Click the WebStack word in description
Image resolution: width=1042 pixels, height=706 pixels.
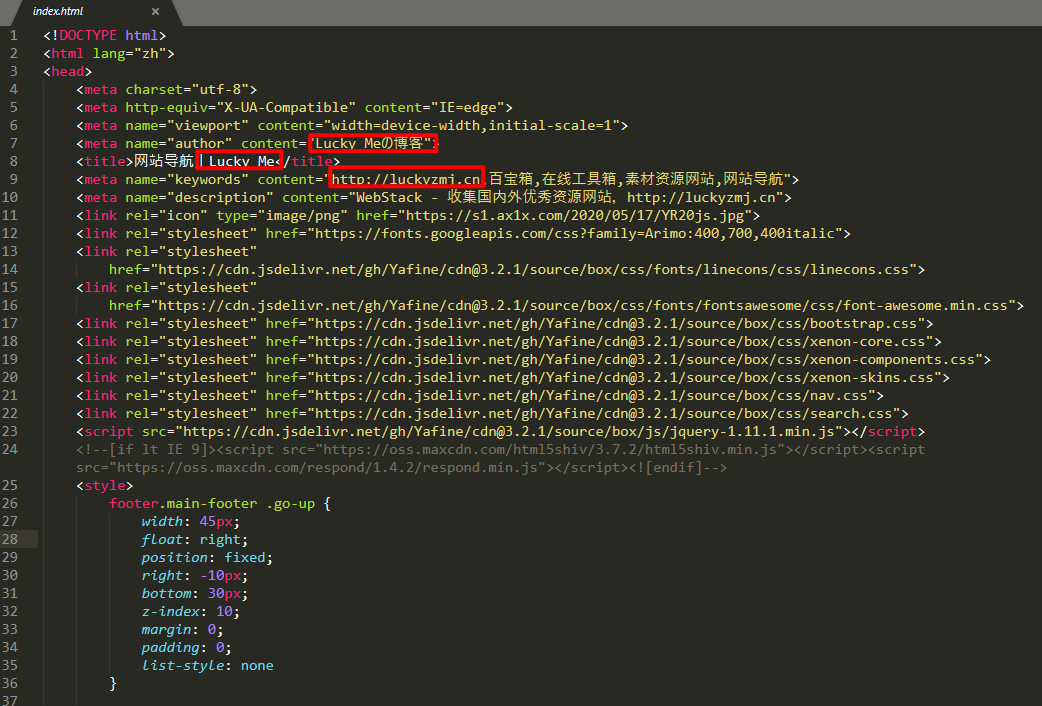[x=389, y=197]
